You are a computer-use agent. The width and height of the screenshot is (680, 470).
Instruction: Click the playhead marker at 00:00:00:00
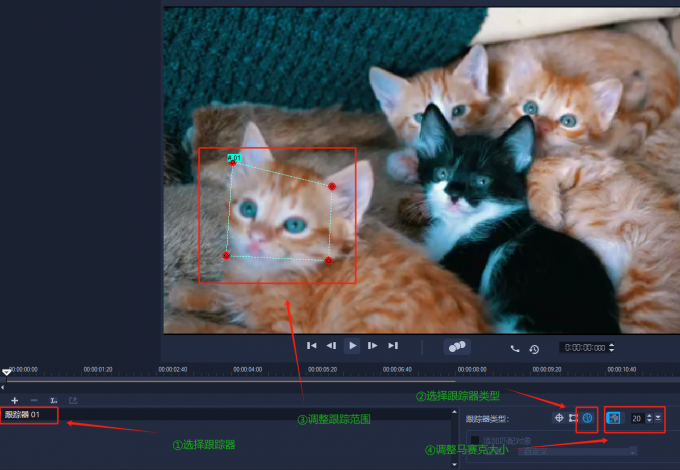pyautogui.click(x=7, y=372)
